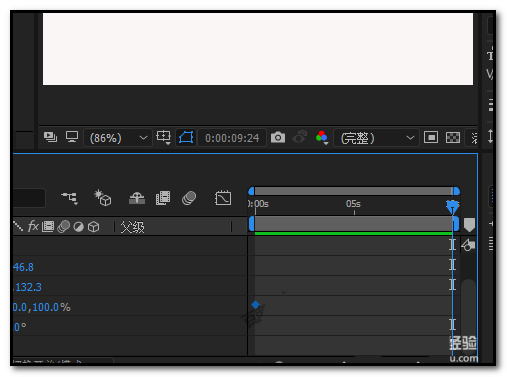Open the resolution dropdown showing 完整
The image size is (507, 377).
pyautogui.click(x=376, y=138)
